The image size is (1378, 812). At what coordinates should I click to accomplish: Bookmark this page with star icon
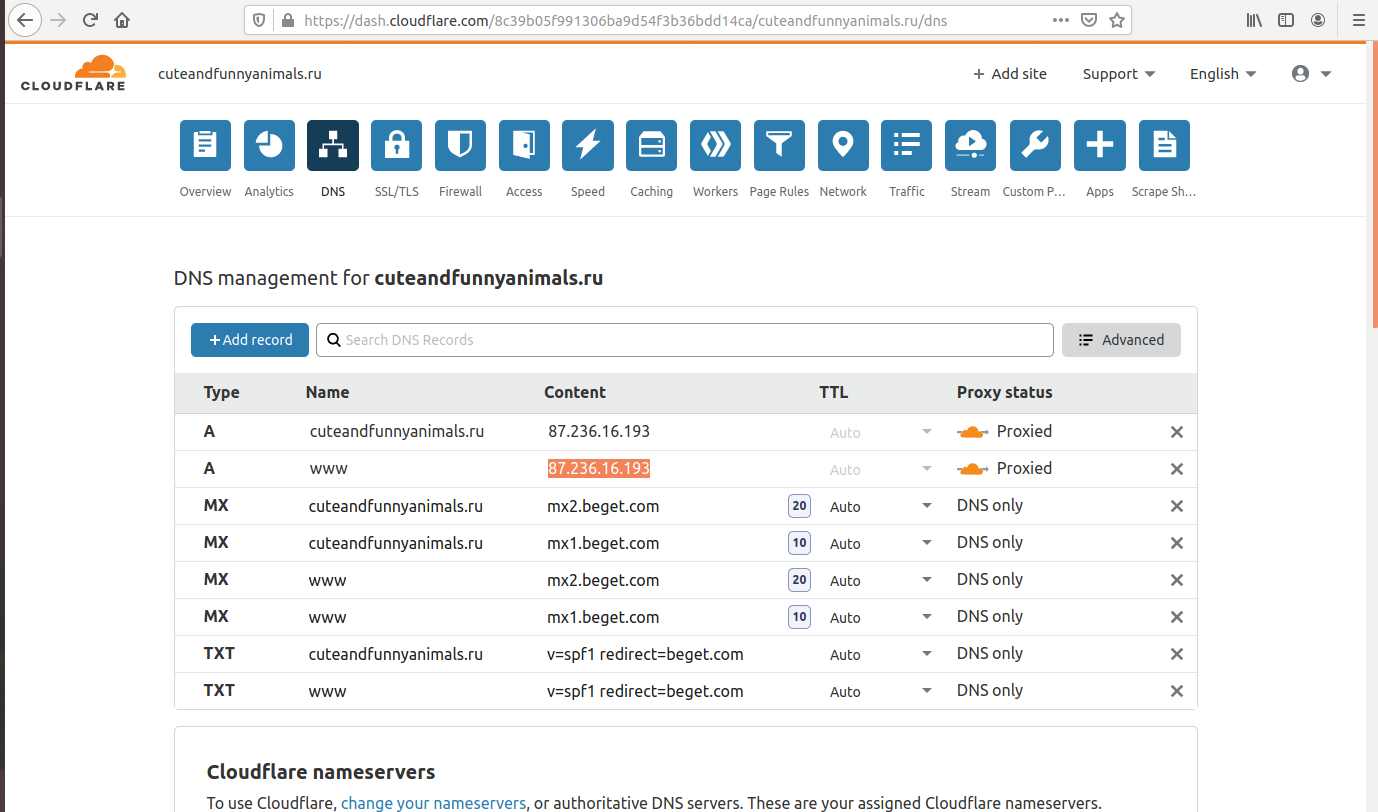tap(1117, 19)
